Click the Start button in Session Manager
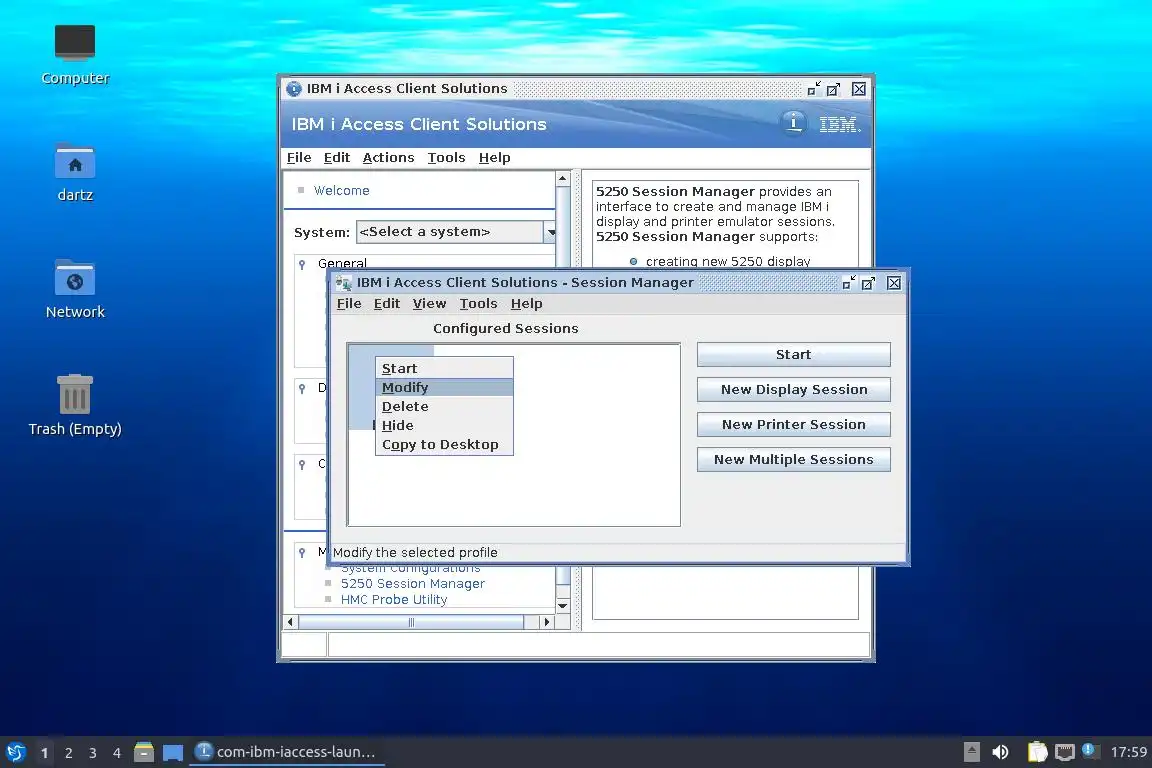1152x768 pixels. click(x=793, y=354)
